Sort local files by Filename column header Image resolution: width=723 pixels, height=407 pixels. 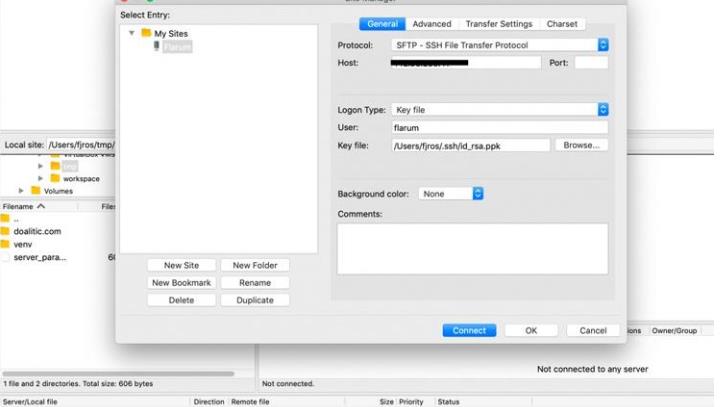click(24, 206)
